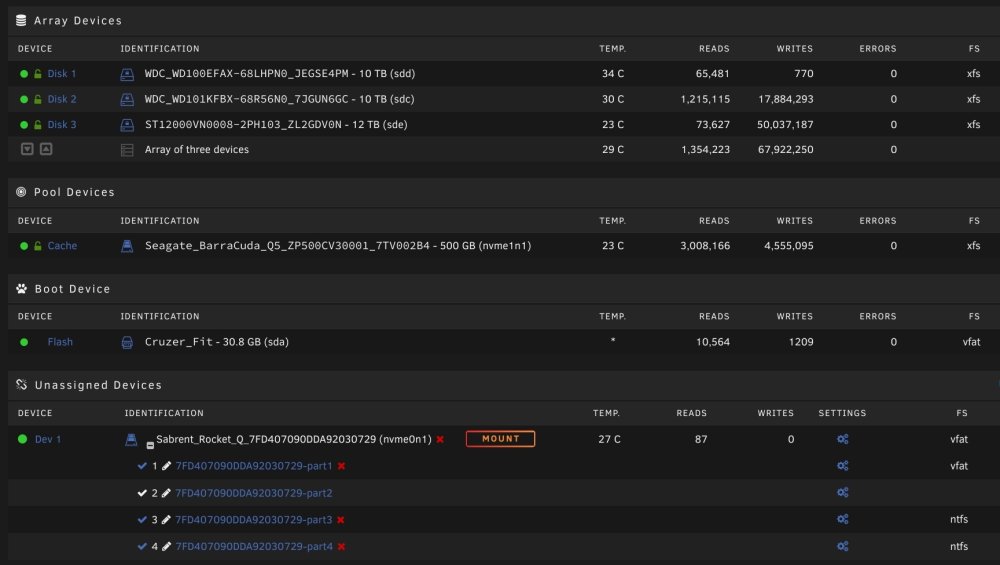
Task: Open the 7FD407090DDA92030729-part2 link
Action: pyautogui.click(x=254, y=493)
